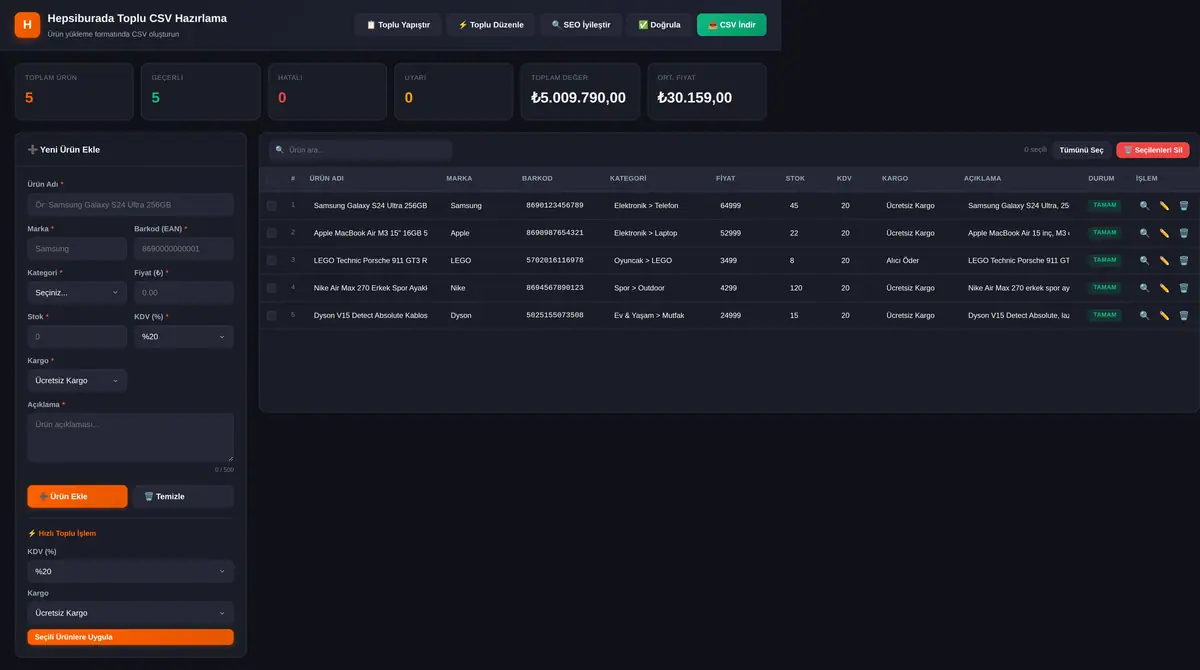Check the LEGO Technic Porsche row checkbox

coord(271,260)
